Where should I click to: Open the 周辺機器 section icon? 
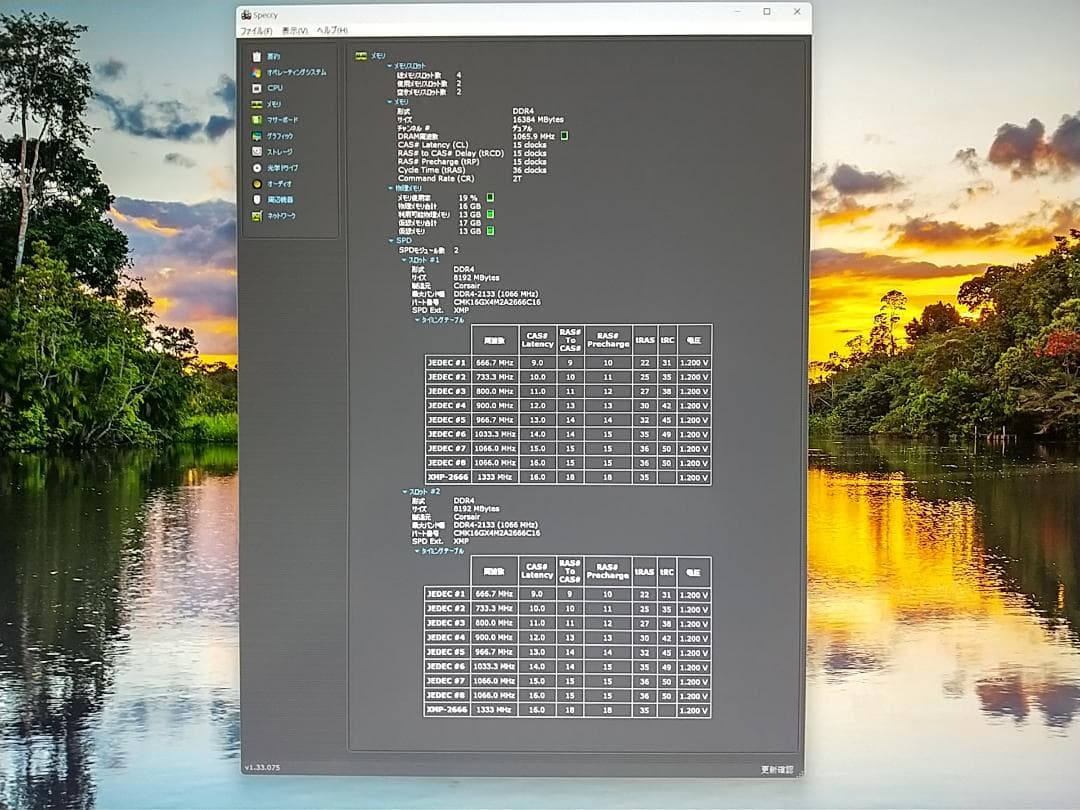(x=257, y=200)
